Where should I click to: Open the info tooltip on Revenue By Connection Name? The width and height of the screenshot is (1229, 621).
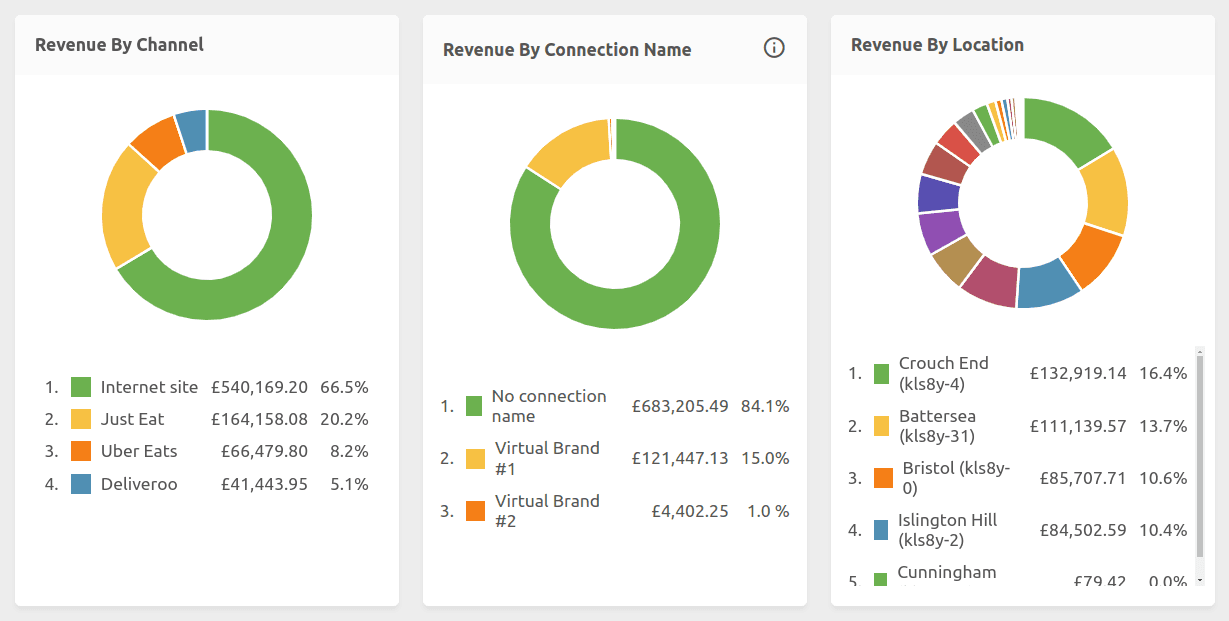774,48
